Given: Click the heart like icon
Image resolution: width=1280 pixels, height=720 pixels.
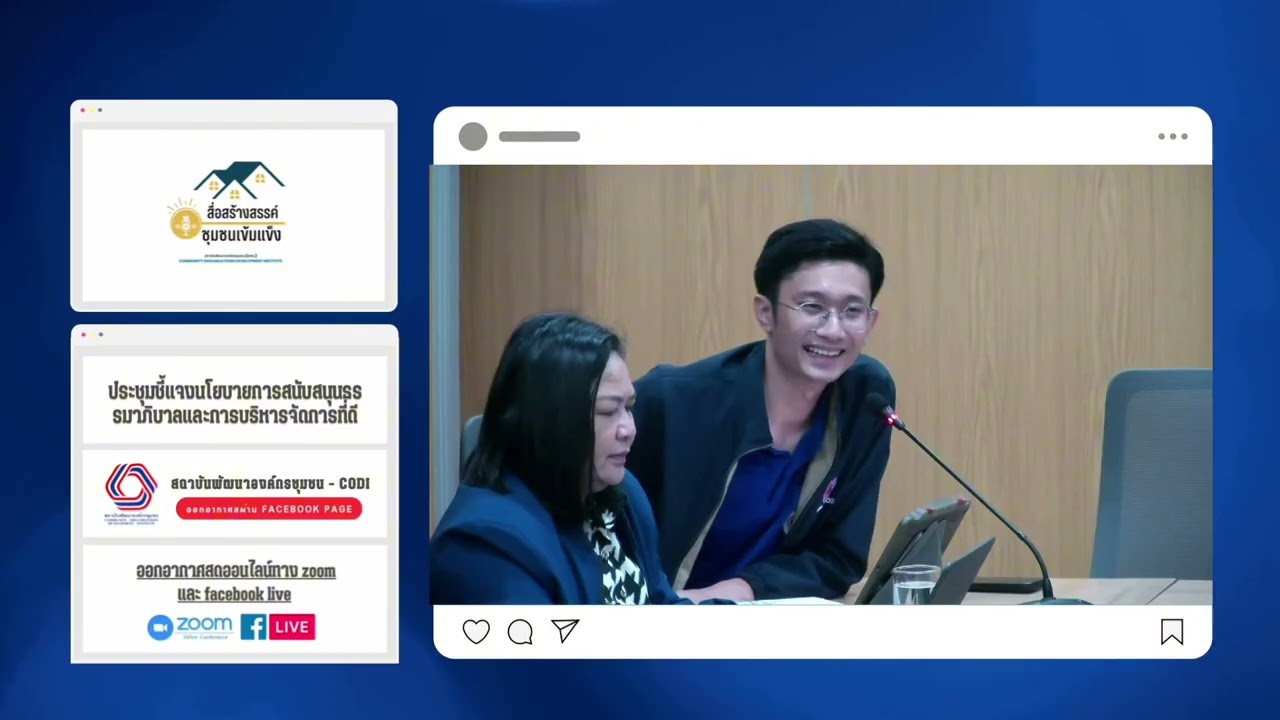Looking at the screenshot, I should pos(476,632).
